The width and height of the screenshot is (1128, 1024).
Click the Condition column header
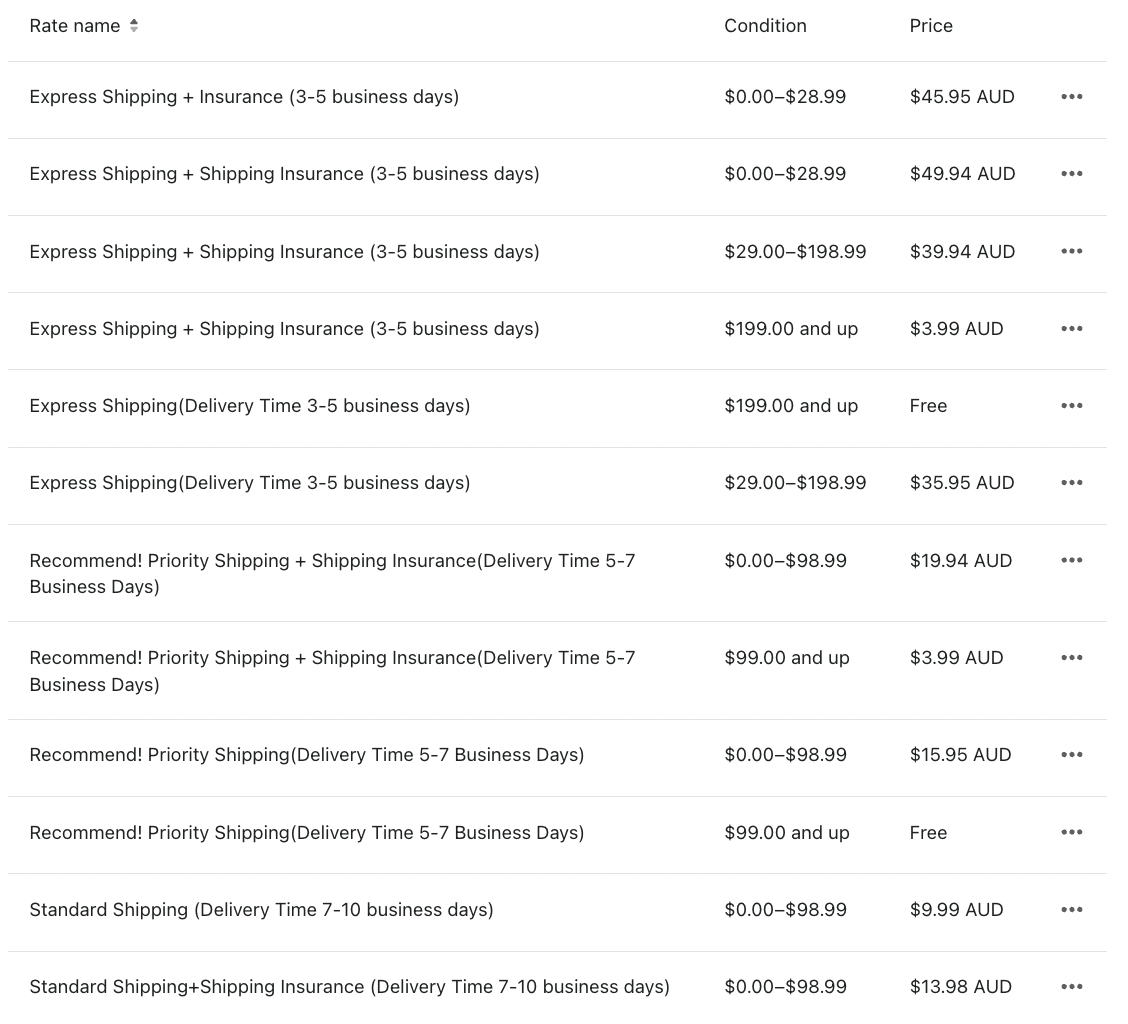point(765,26)
